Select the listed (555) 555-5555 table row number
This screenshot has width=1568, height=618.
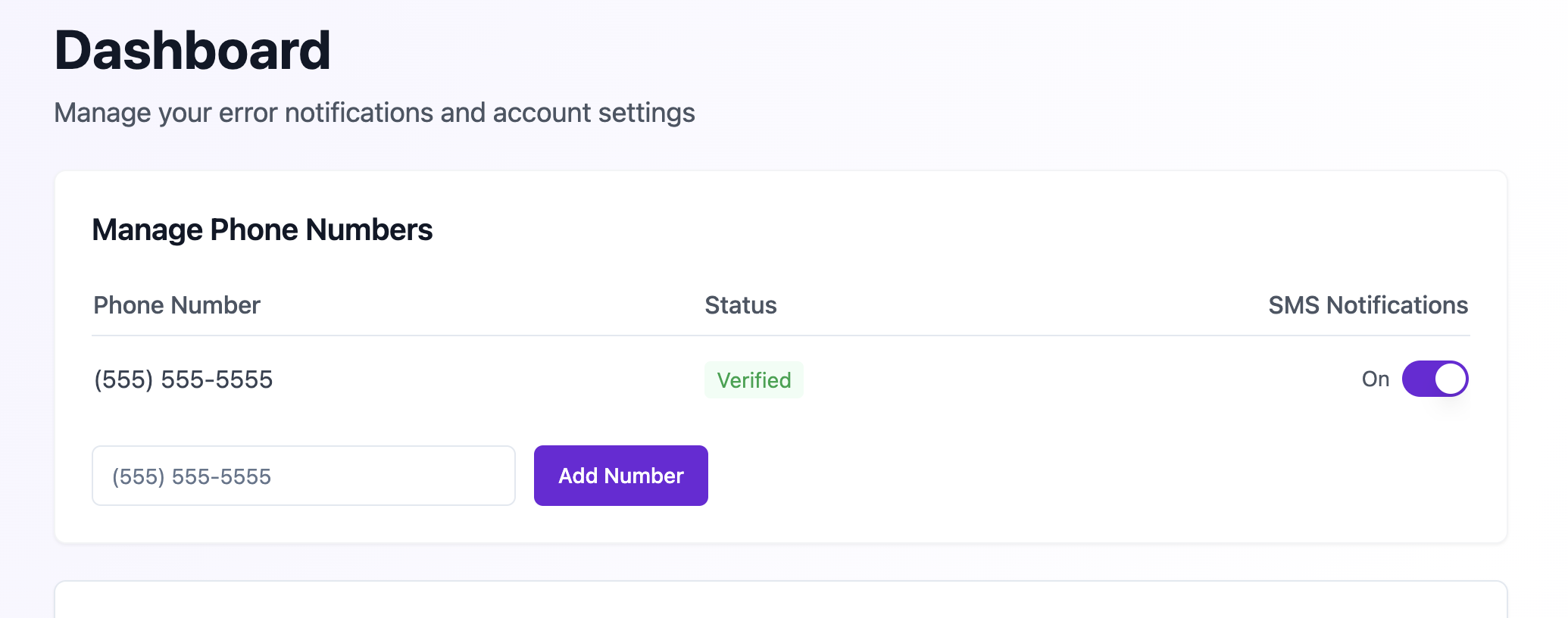click(183, 379)
